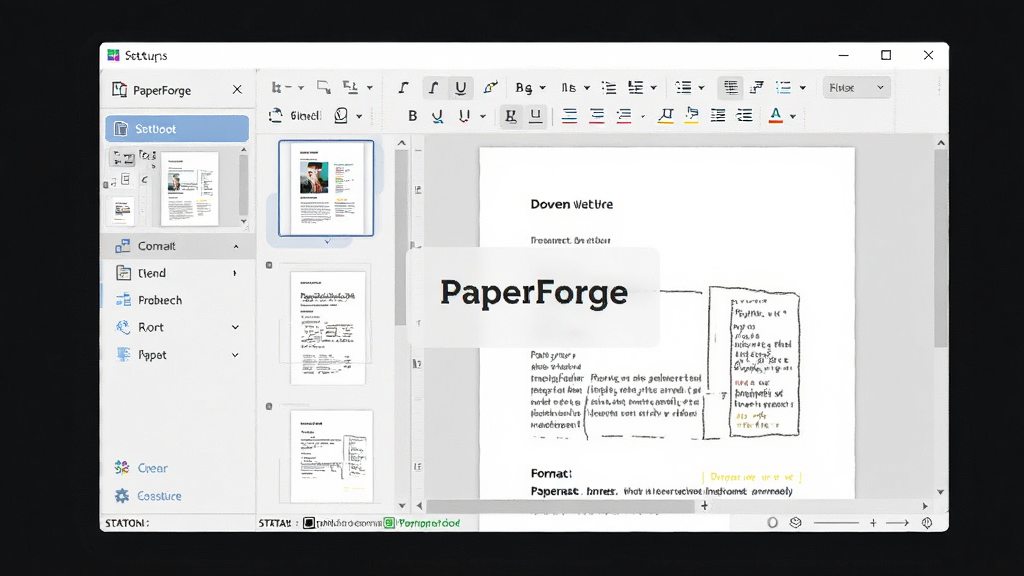Click the Papet icon in the sidebar
The image size is (1024, 576).
(123, 355)
